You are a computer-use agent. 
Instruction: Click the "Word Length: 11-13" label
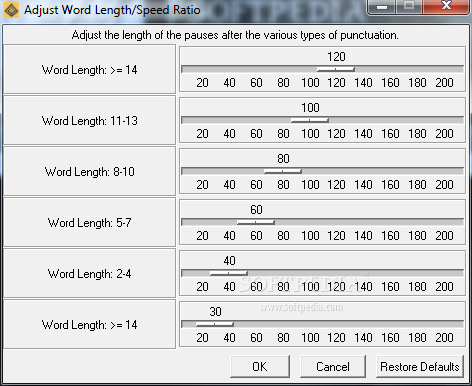coord(90,121)
